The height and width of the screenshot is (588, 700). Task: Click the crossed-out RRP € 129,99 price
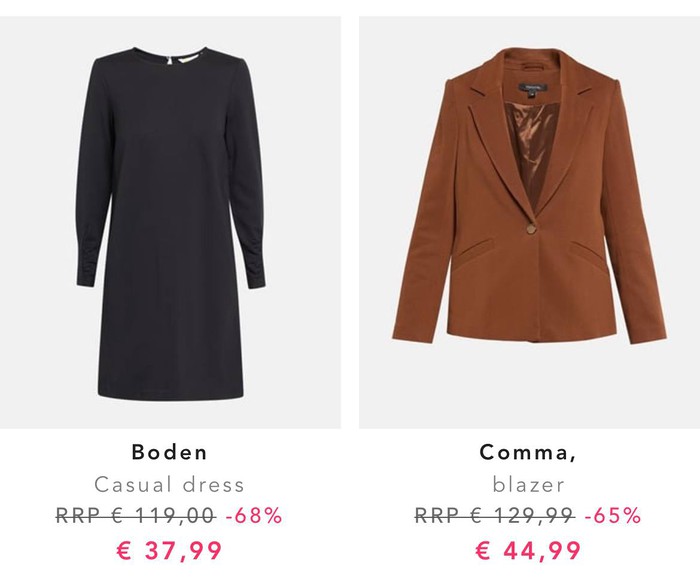coord(495,516)
